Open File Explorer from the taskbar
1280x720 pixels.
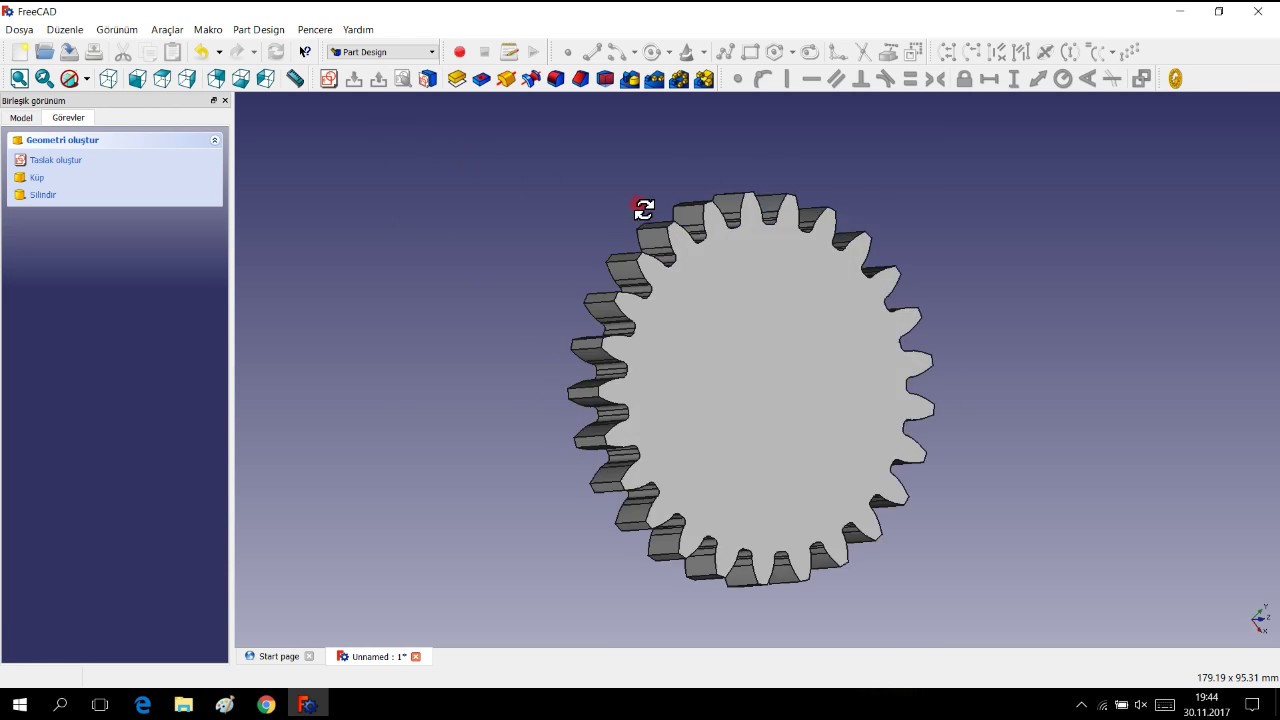[184, 705]
